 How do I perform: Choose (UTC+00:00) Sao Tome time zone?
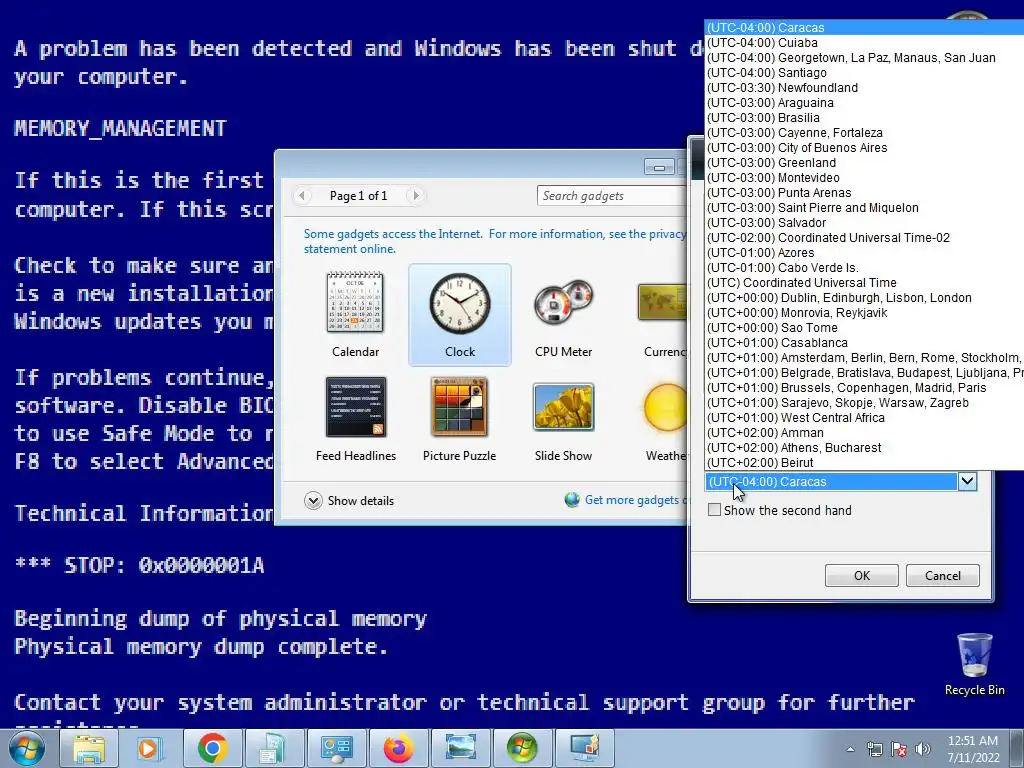tap(865, 328)
